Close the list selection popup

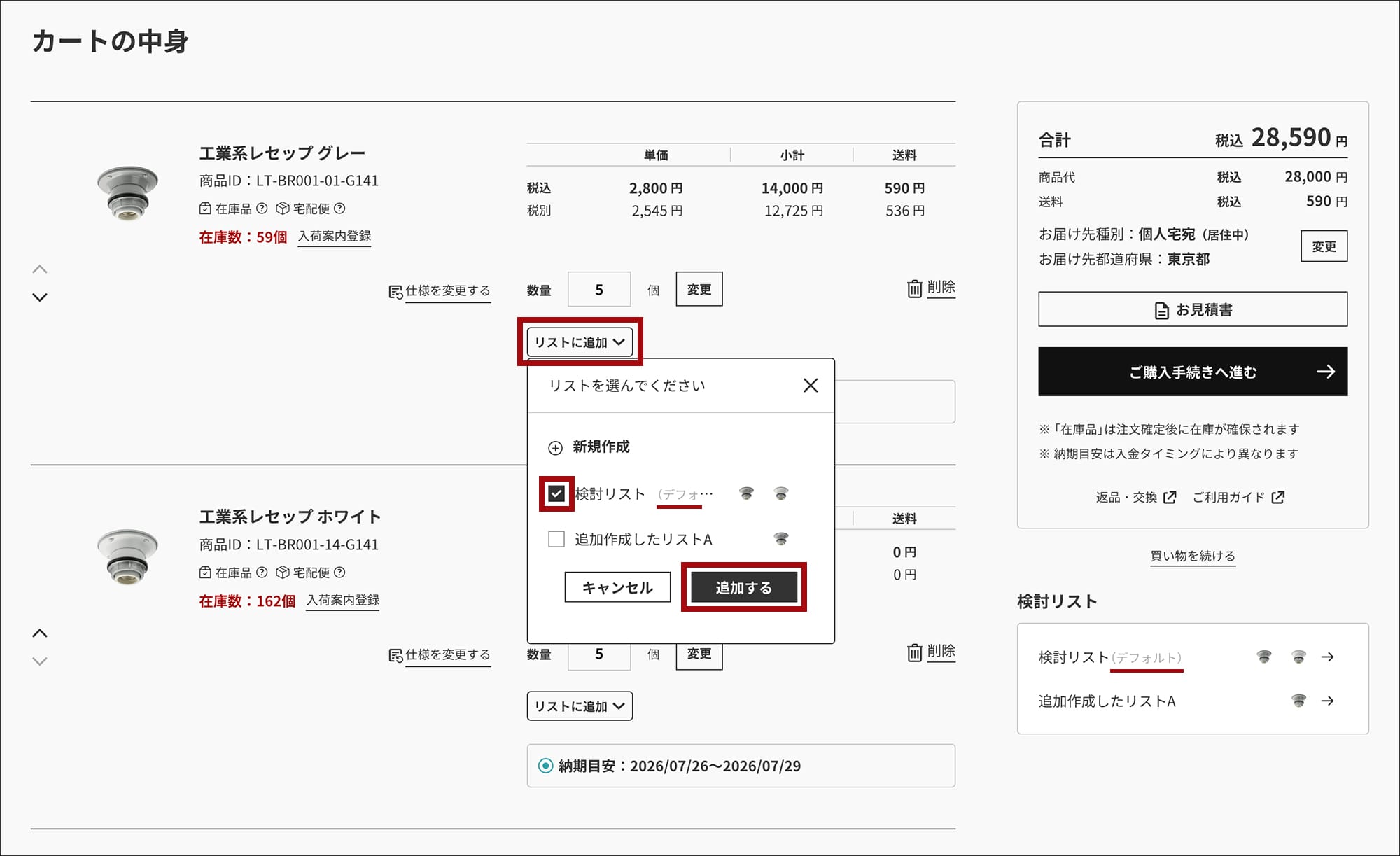coord(811,386)
